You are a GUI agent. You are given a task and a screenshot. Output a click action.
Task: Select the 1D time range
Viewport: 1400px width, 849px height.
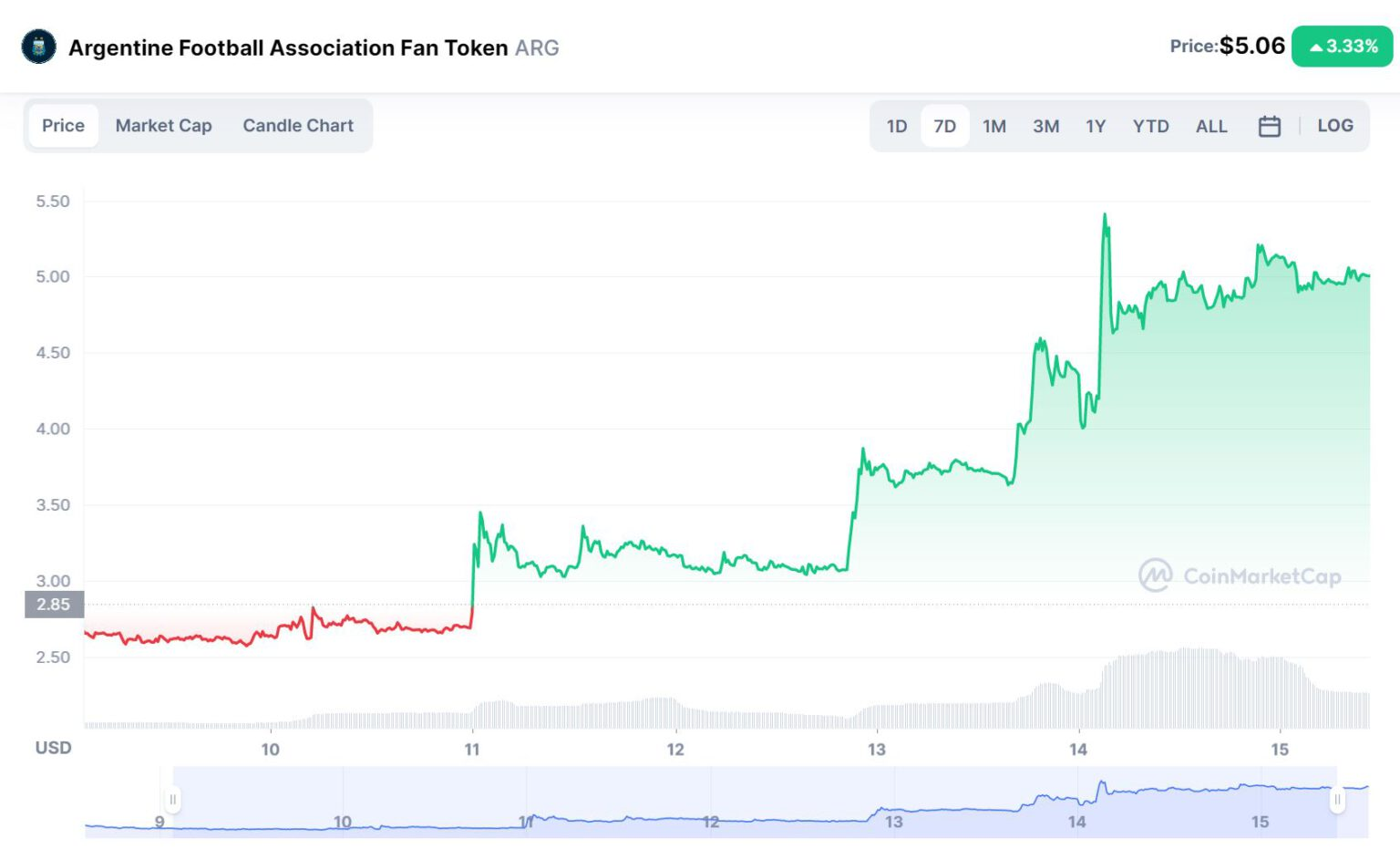point(897,126)
